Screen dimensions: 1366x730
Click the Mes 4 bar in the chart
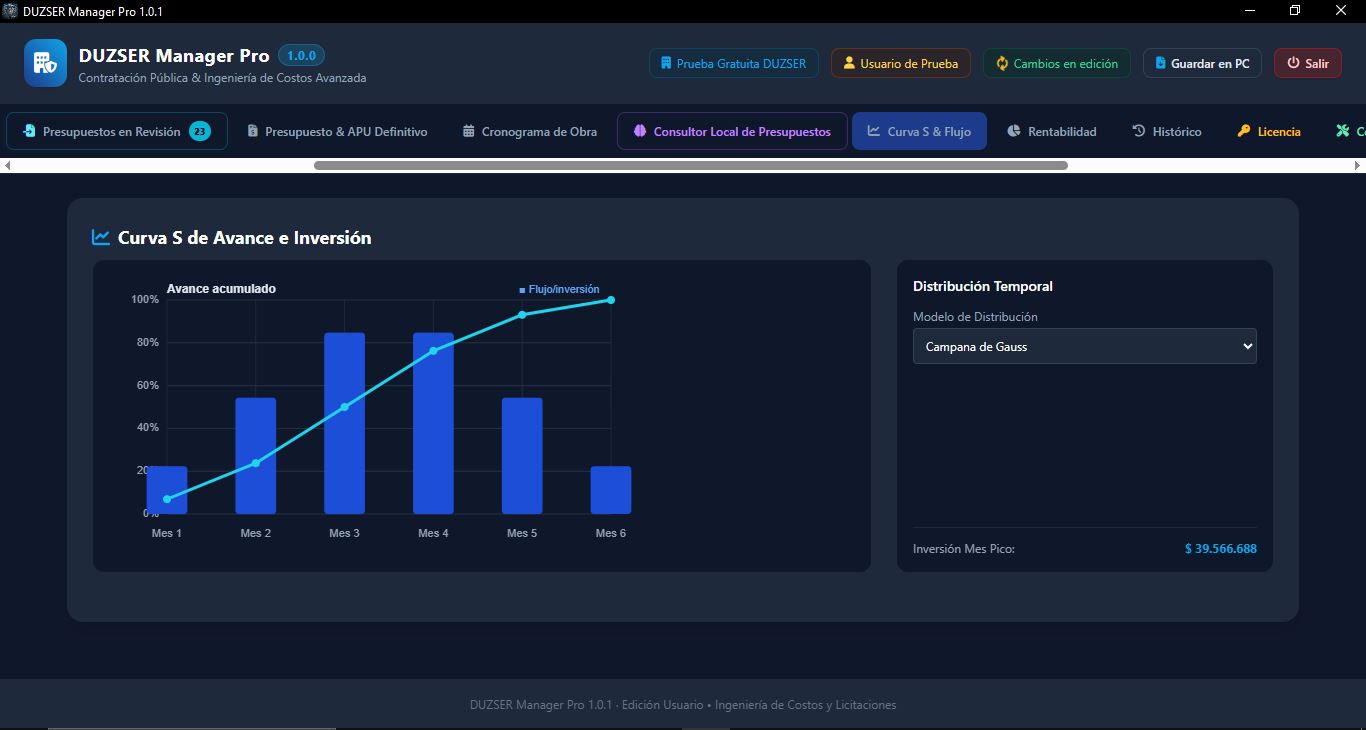(433, 423)
